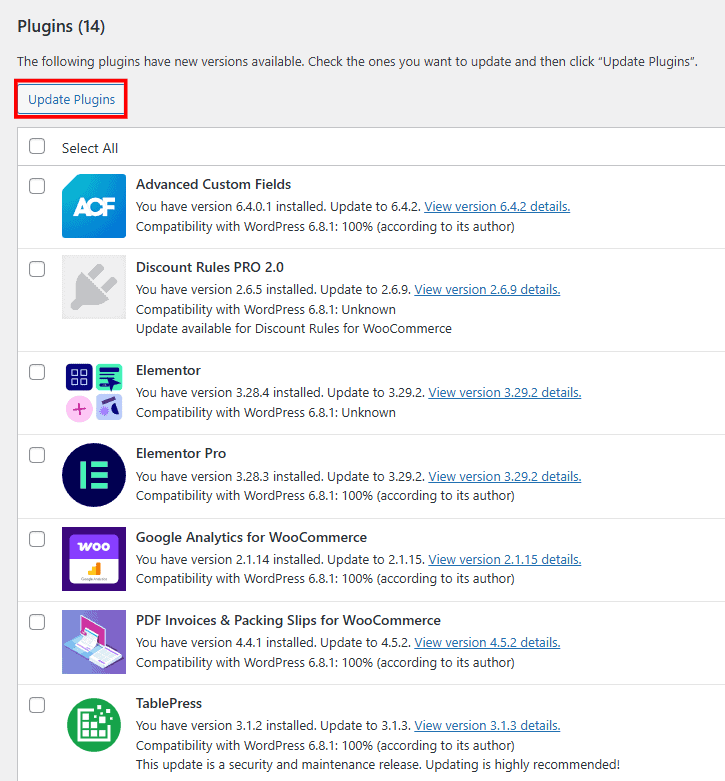
Task: Open View version 4.5.2 details link
Action: (x=487, y=643)
